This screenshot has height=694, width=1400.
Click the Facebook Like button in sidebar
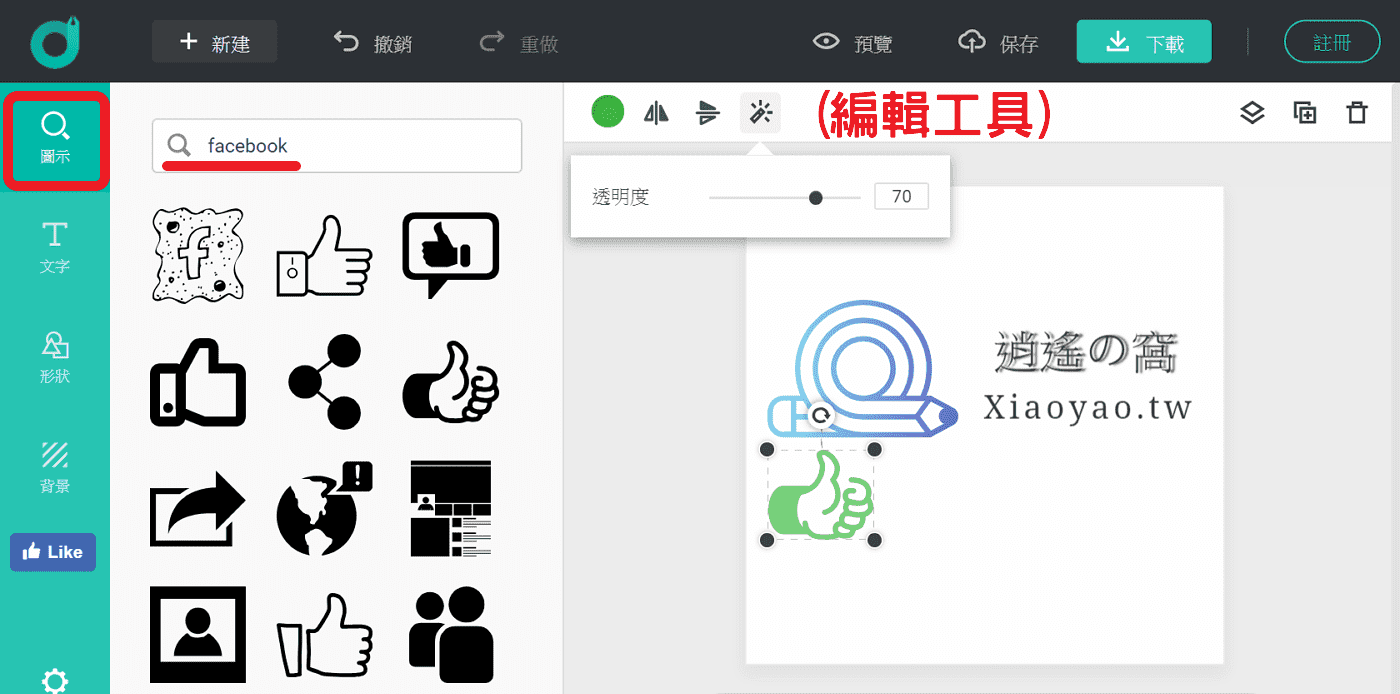(53, 552)
